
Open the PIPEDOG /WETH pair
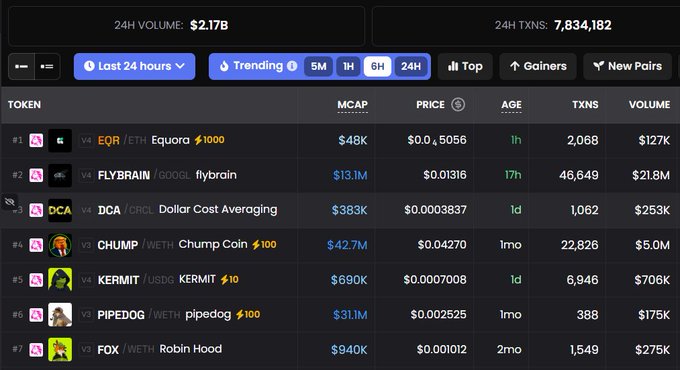[x=139, y=315]
